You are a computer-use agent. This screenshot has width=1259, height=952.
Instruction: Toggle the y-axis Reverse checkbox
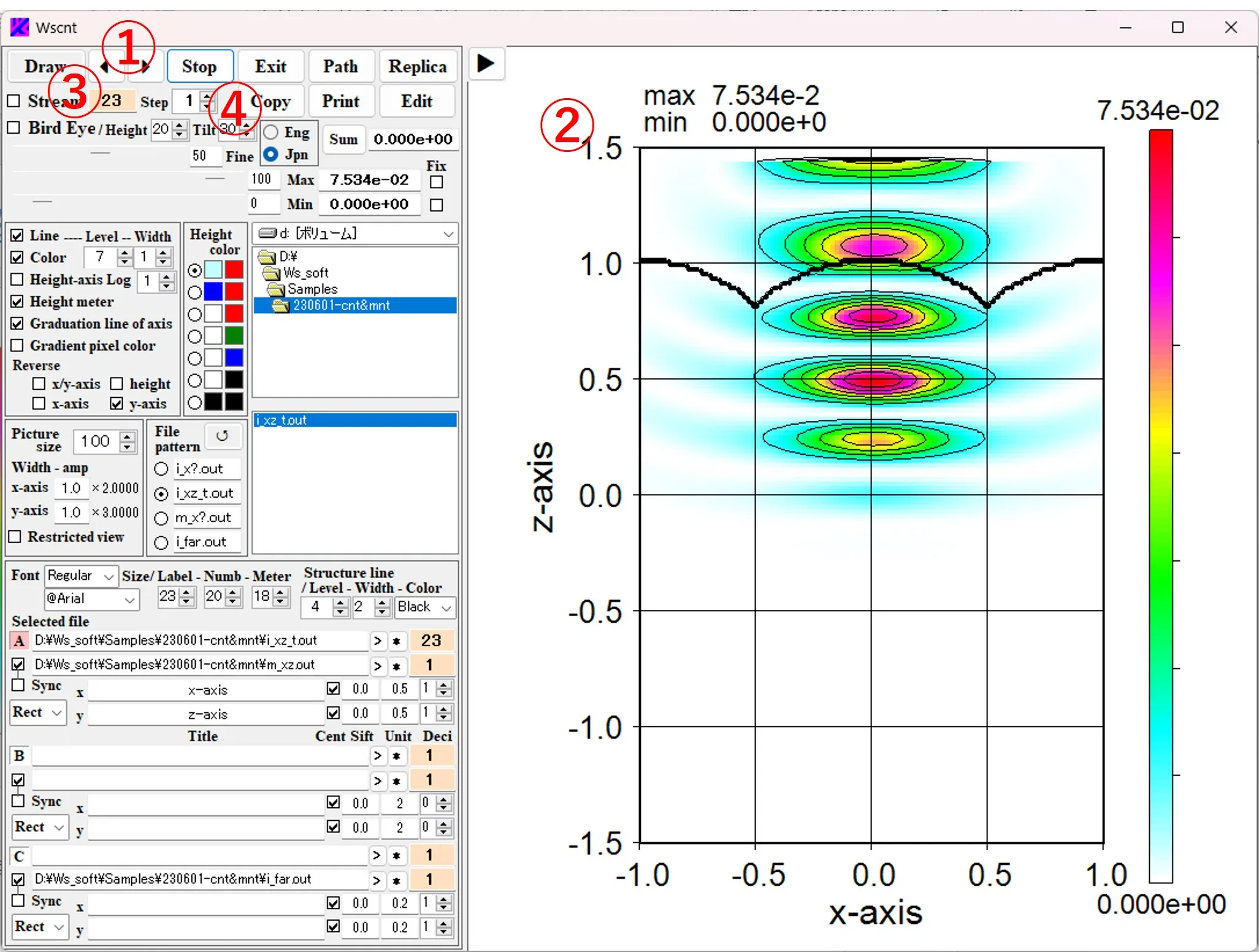pos(117,403)
